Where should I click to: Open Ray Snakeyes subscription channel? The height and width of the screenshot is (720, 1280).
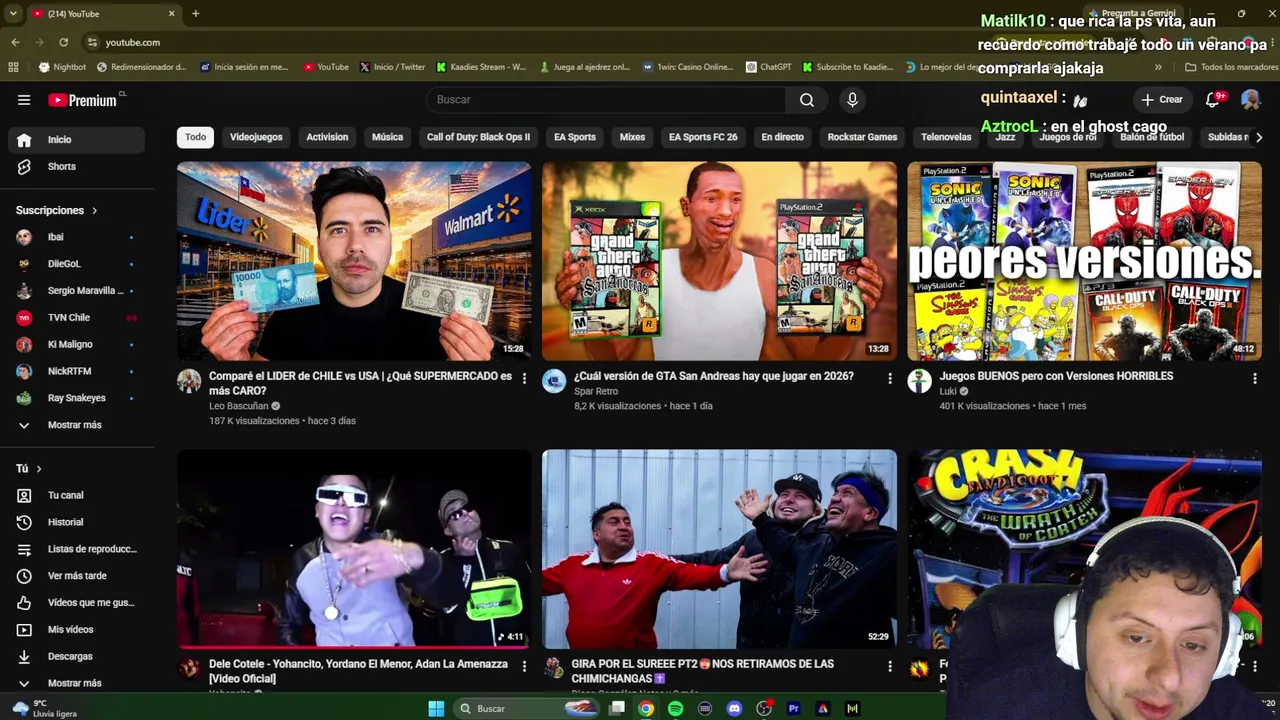point(77,398)
